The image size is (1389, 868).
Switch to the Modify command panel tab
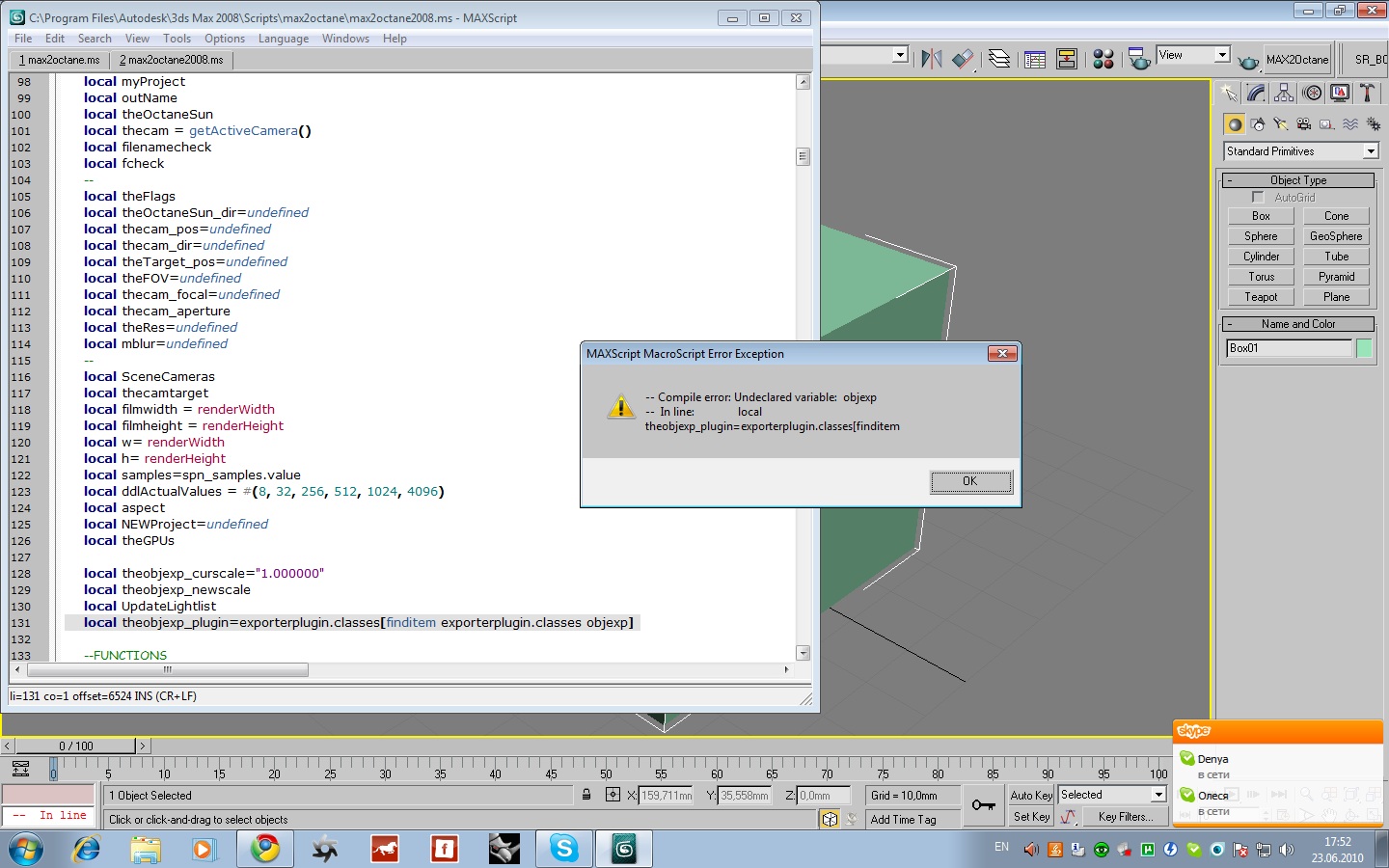coord(1256,93)
